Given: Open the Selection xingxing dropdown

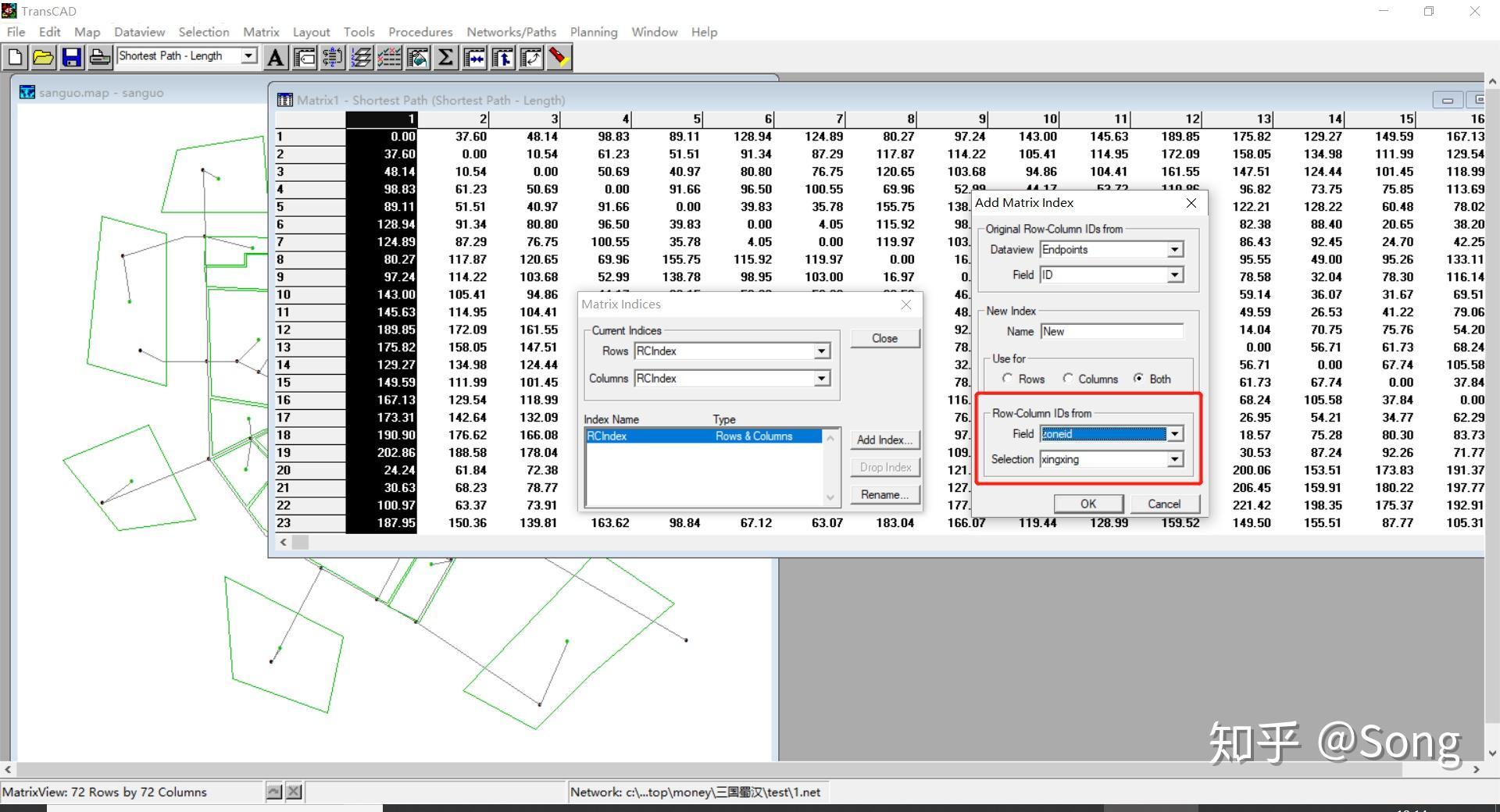Looking at the screenshot, I should tap(1174, 460).
